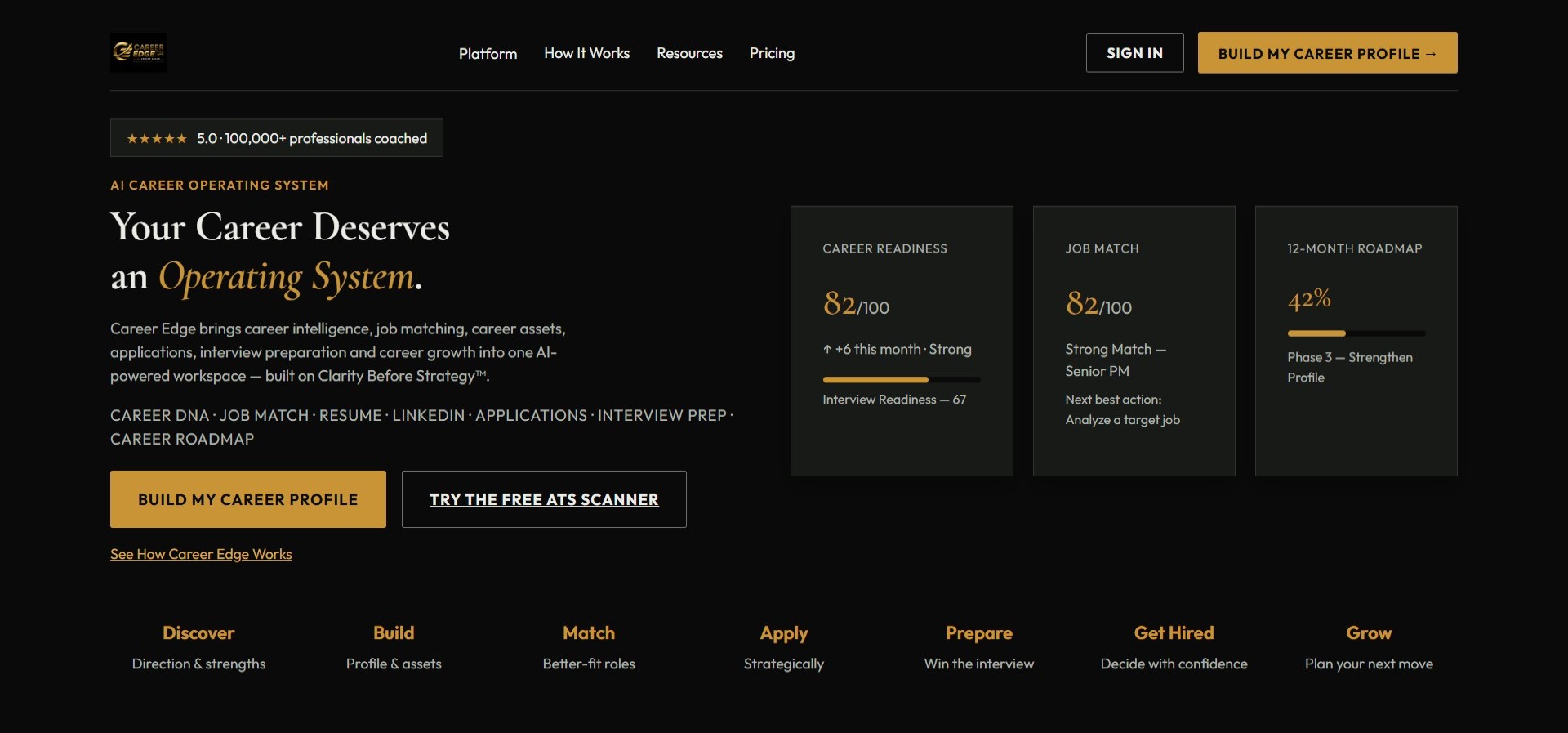Click "Phase 3 — Strengthen Profile" text
The image size is (1568, 733).
[1350, 368]
